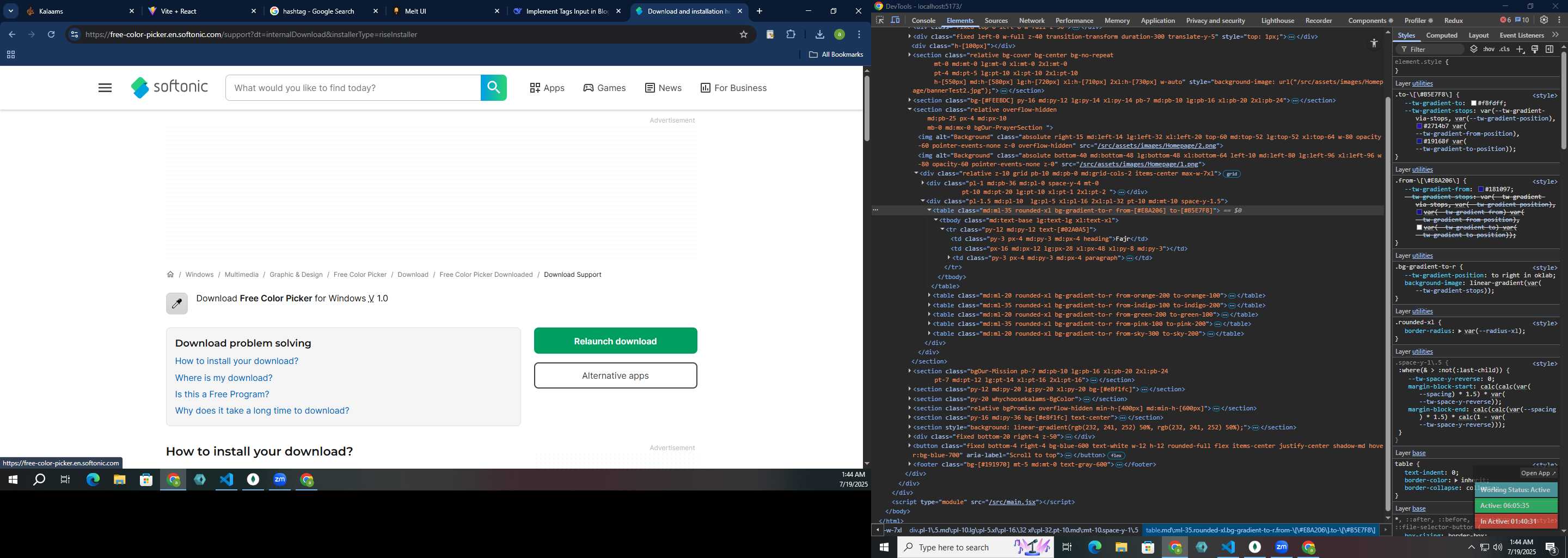Open the Chrome tab search dropdown arrow
Viewport: 1568px width, 558px height.
pos(11,11)
